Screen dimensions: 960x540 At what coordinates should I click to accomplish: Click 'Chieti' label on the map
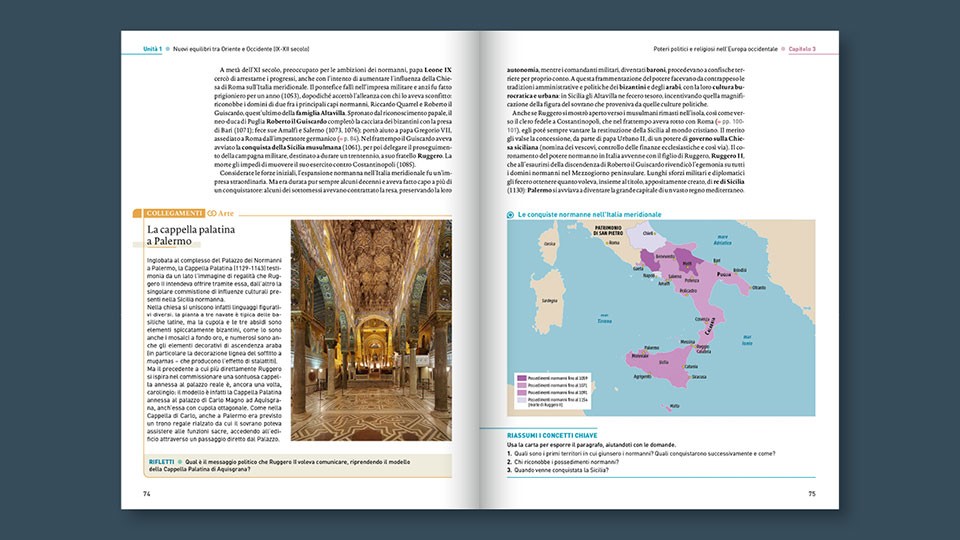[648, 233]
